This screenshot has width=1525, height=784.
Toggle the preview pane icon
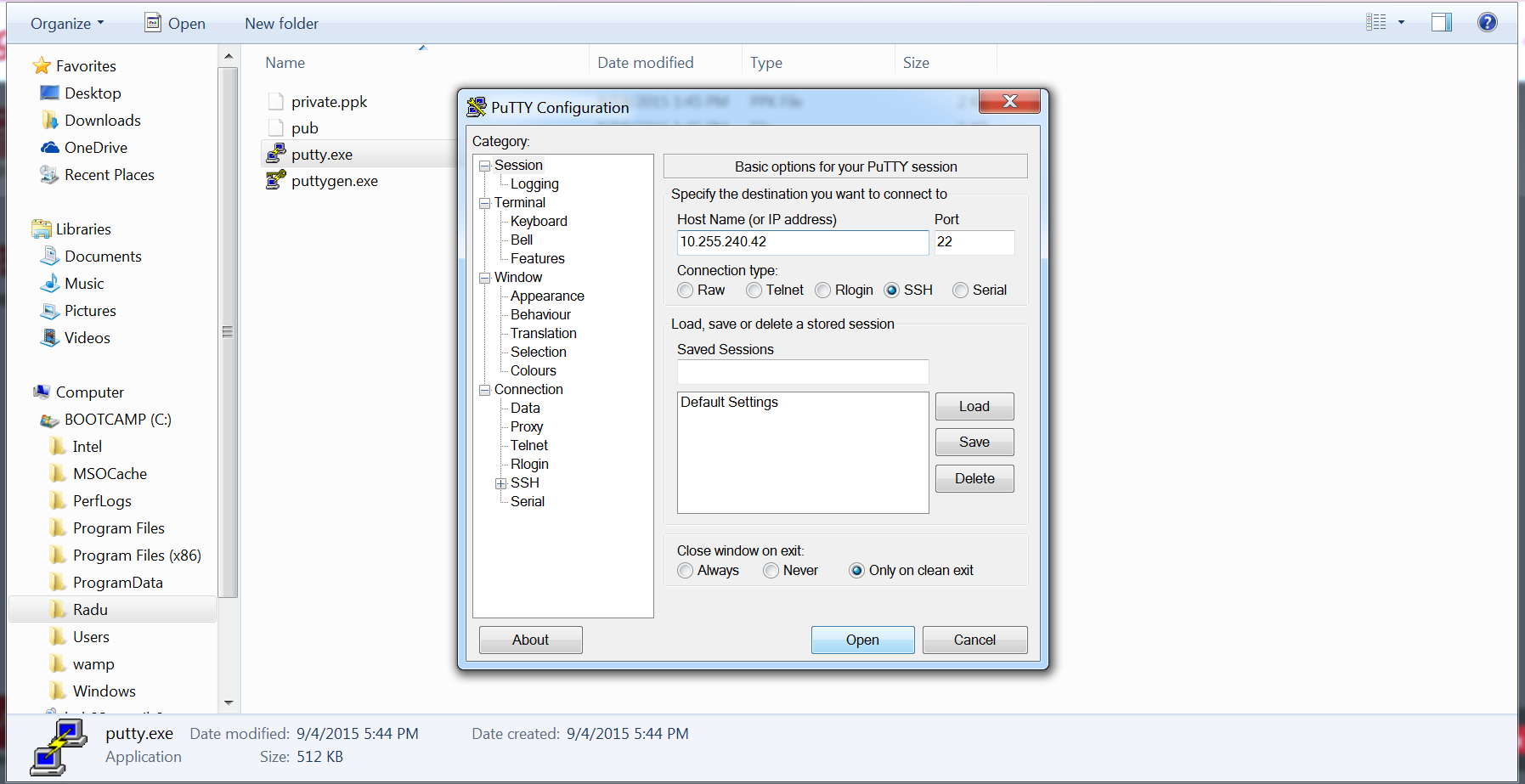click(x=1441, y=23)
